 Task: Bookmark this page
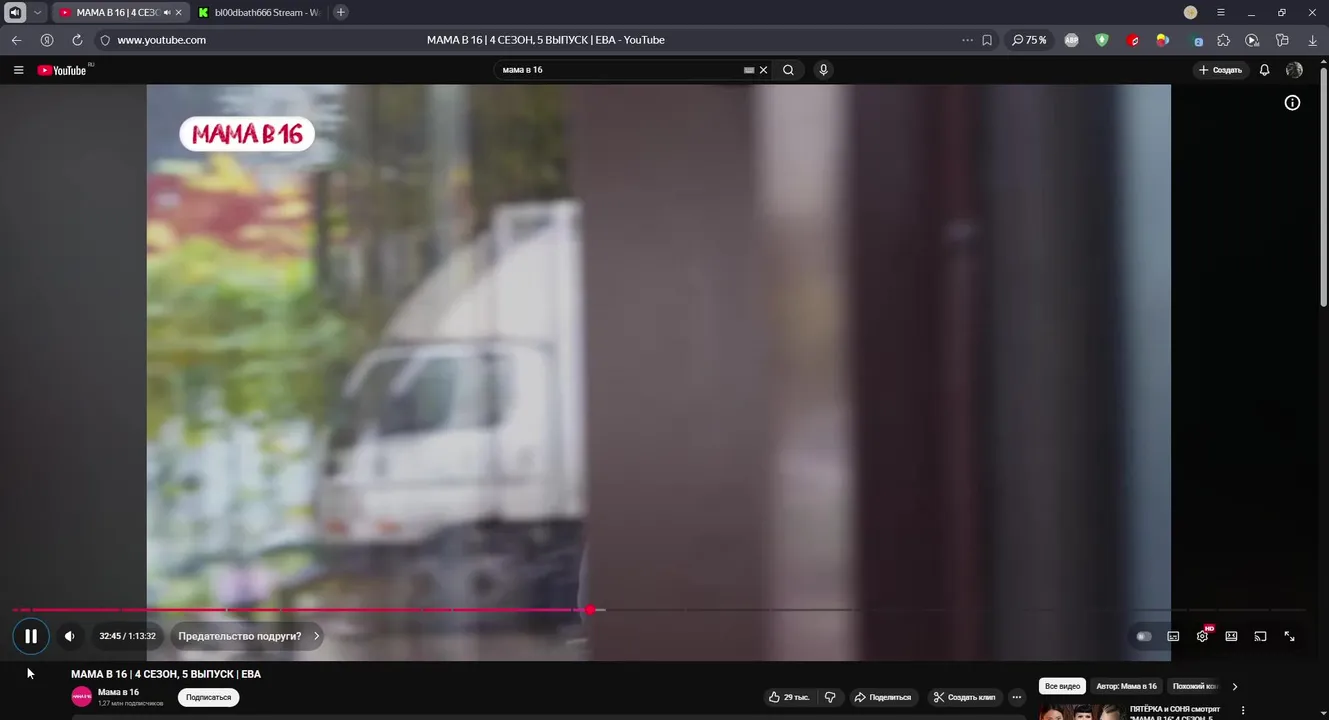click(x=987, y=40)
